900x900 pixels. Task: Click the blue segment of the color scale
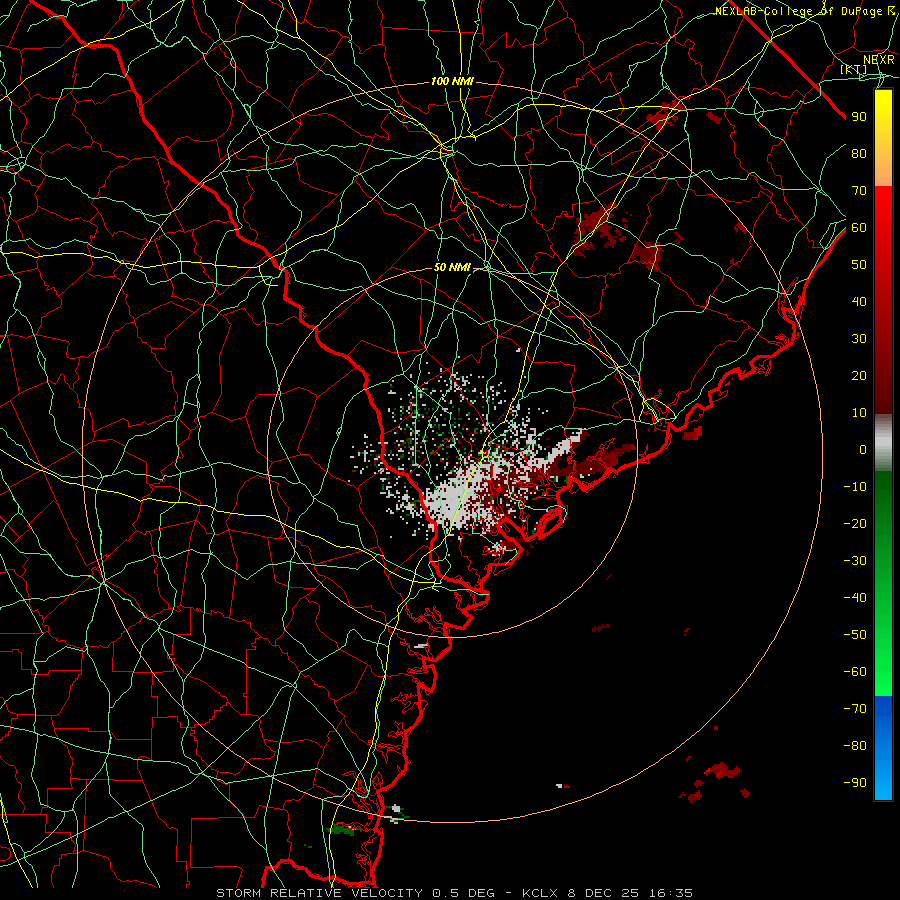pyautogui.click(x=883, y=747)
